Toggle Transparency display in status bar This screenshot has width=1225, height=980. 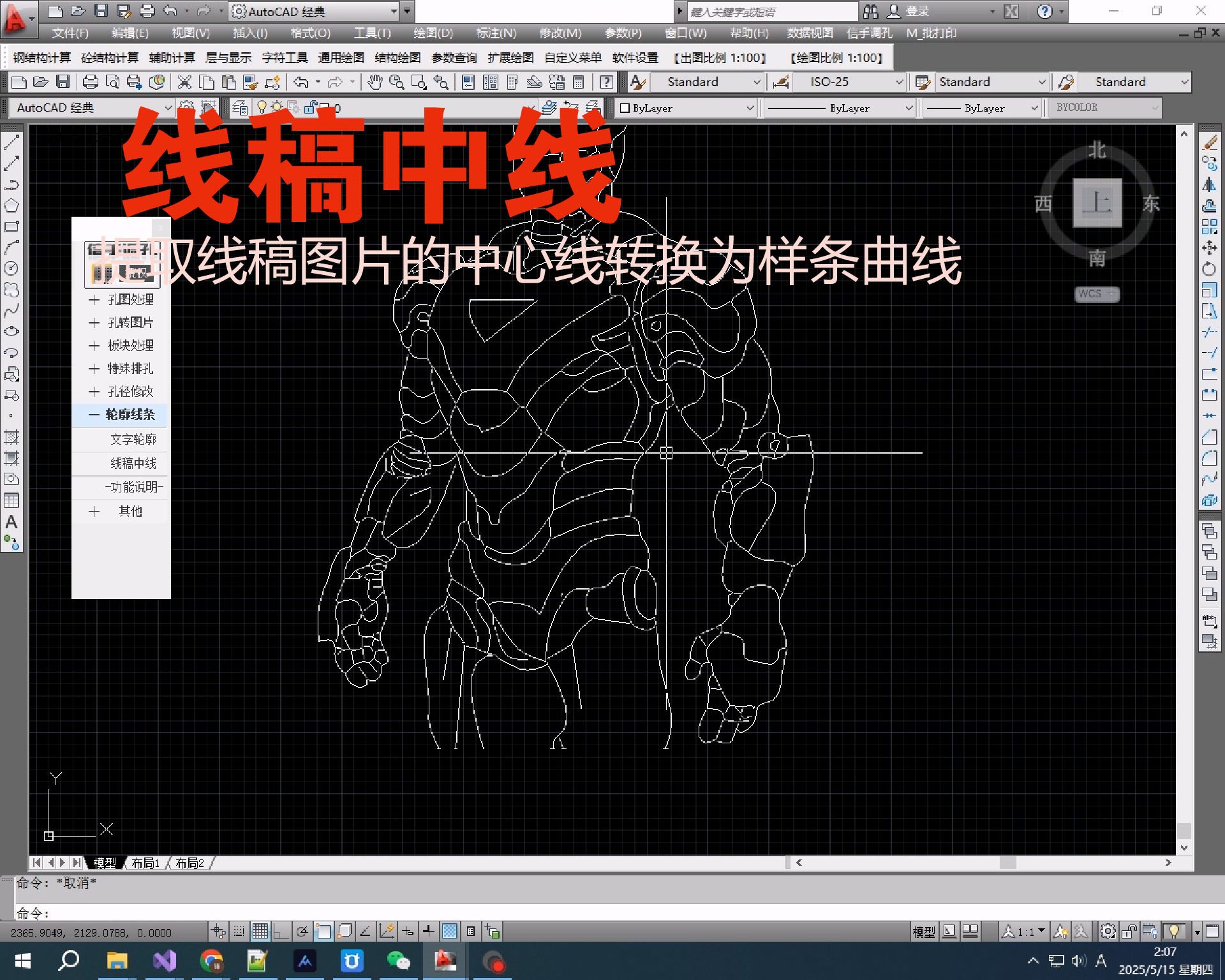pyautogui.click(x=450, y=932)
